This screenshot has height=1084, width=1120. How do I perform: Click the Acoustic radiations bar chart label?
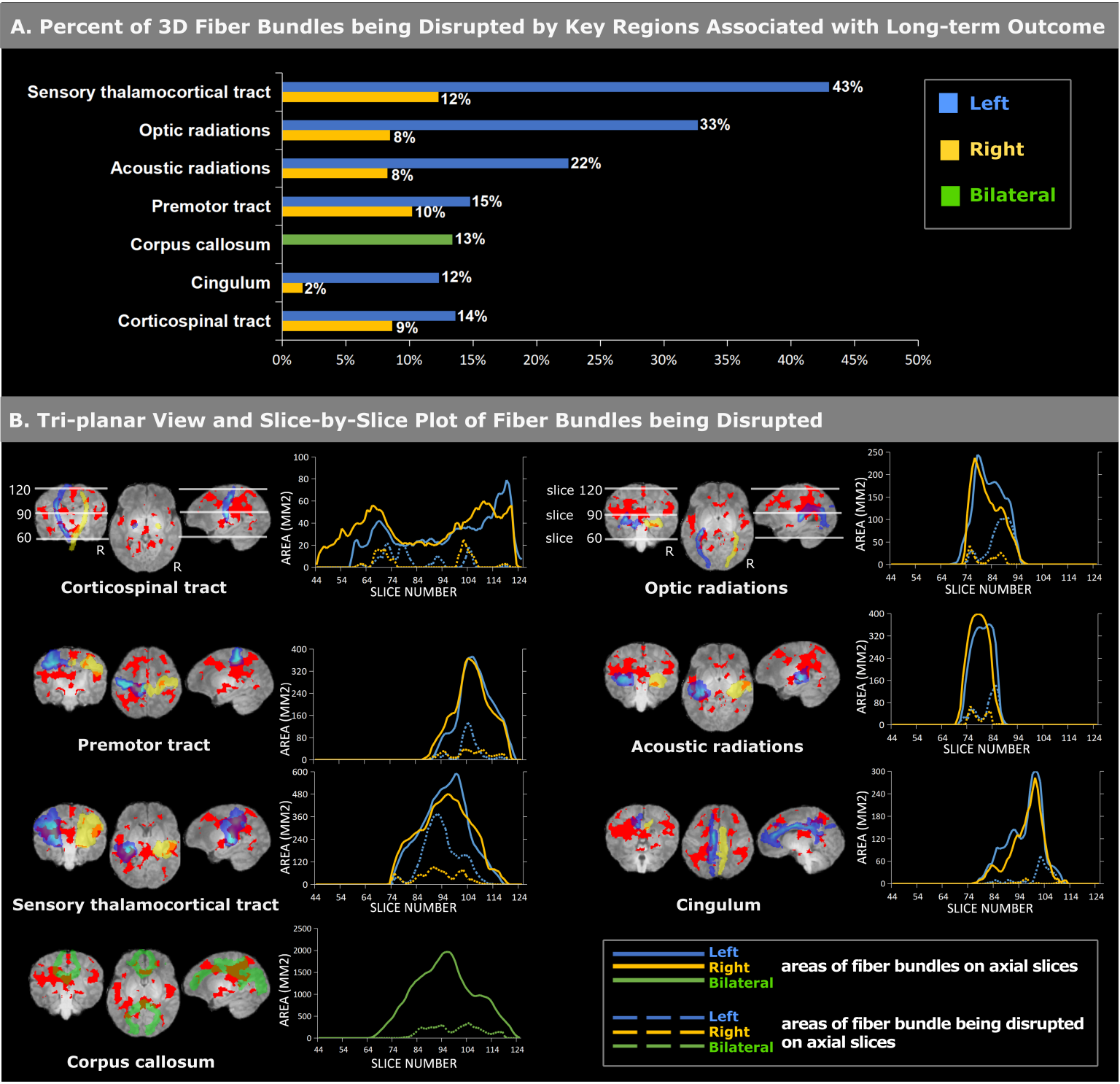pyautogui.click(x=190, y=169)
